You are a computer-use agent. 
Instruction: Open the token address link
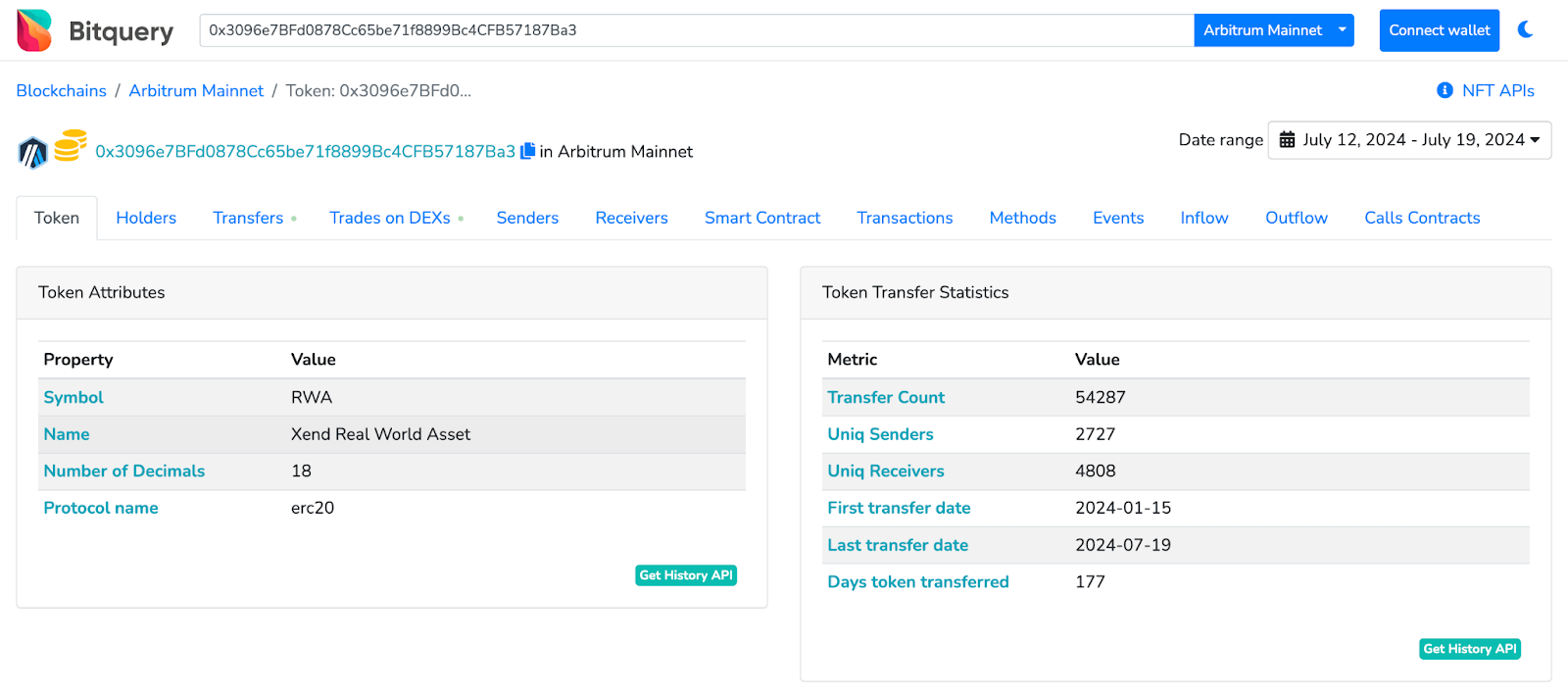pos(305,151)
